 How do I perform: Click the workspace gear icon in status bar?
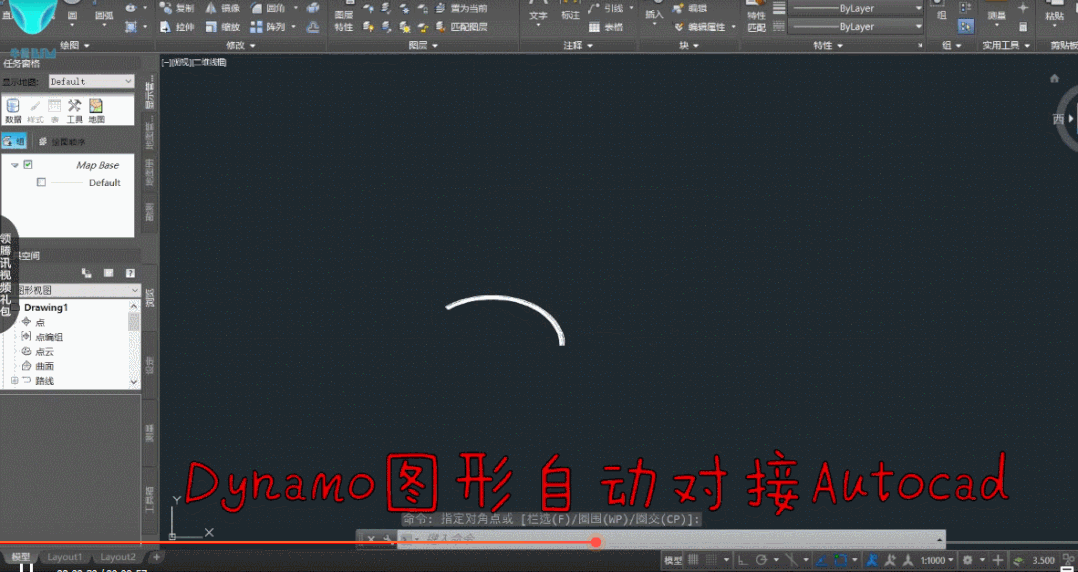(x=968, y=560)
